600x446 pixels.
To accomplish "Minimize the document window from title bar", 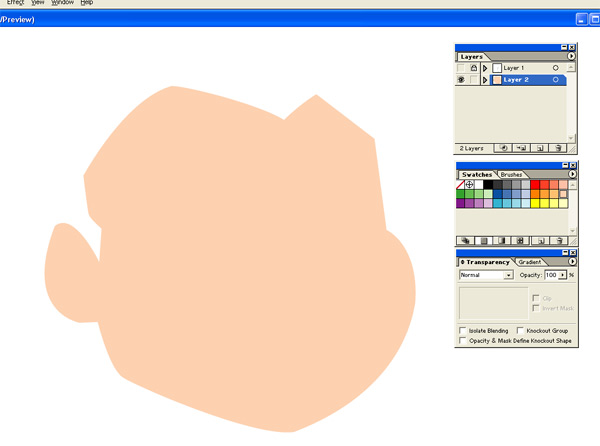I will point(581,19).
